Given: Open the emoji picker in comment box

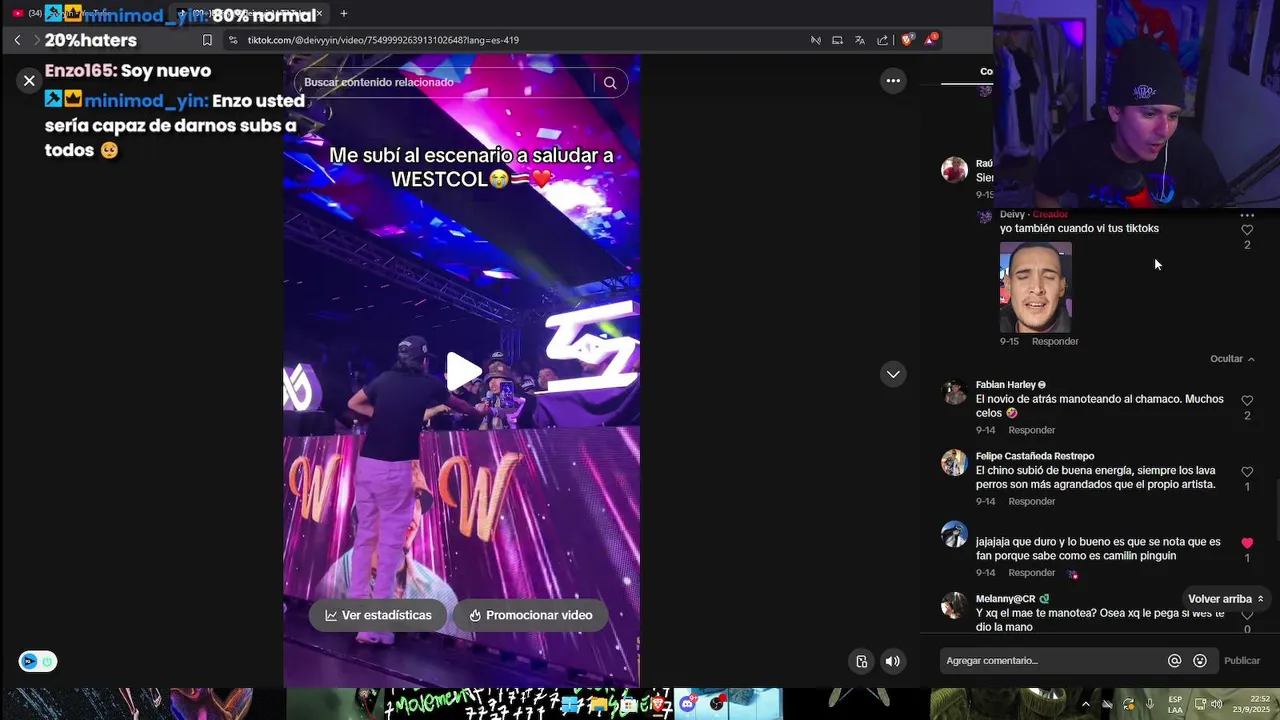Looking at the screenshot, I should 1200,661.
